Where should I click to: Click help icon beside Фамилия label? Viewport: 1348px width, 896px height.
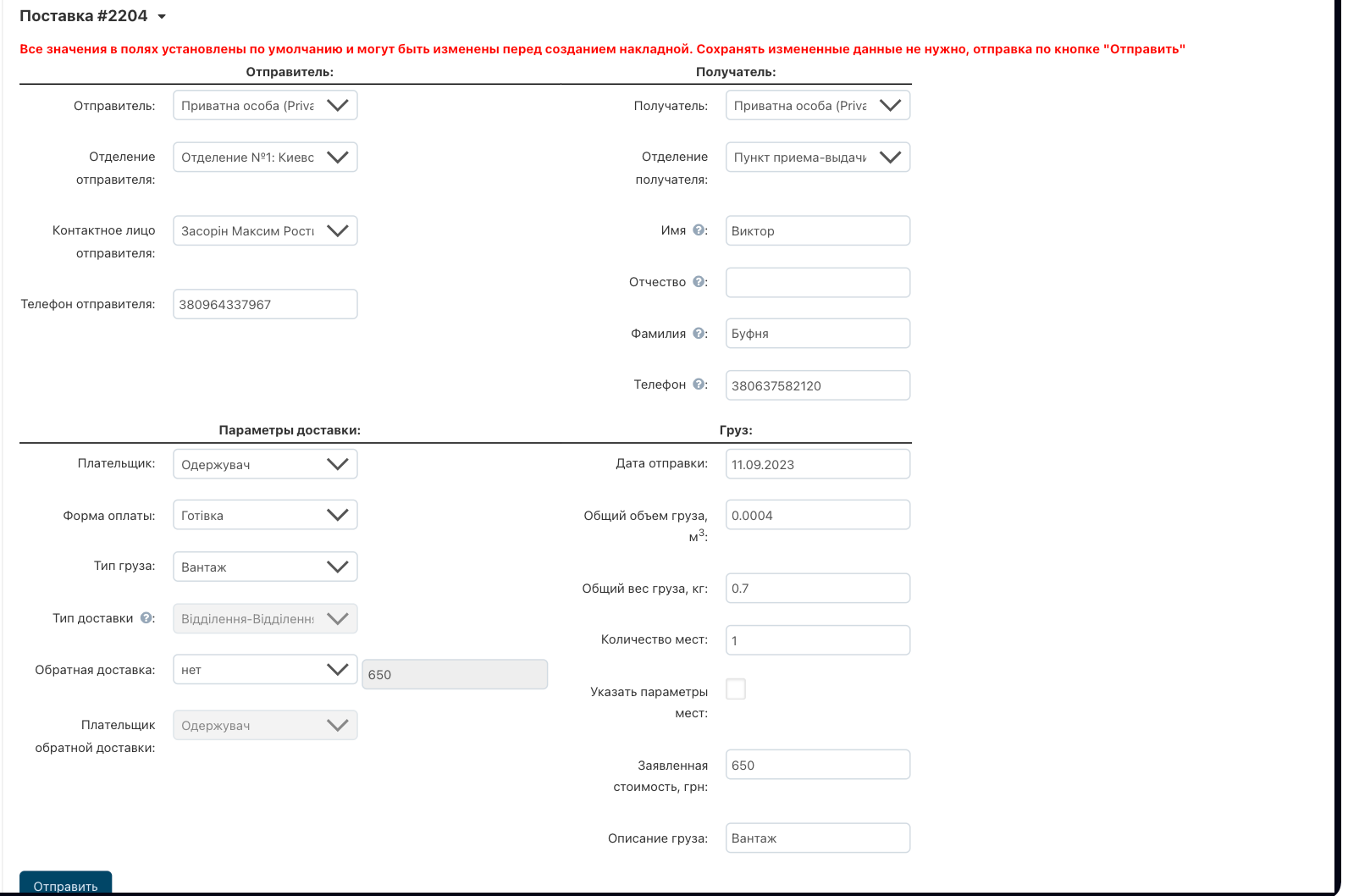tap(699, 334)
